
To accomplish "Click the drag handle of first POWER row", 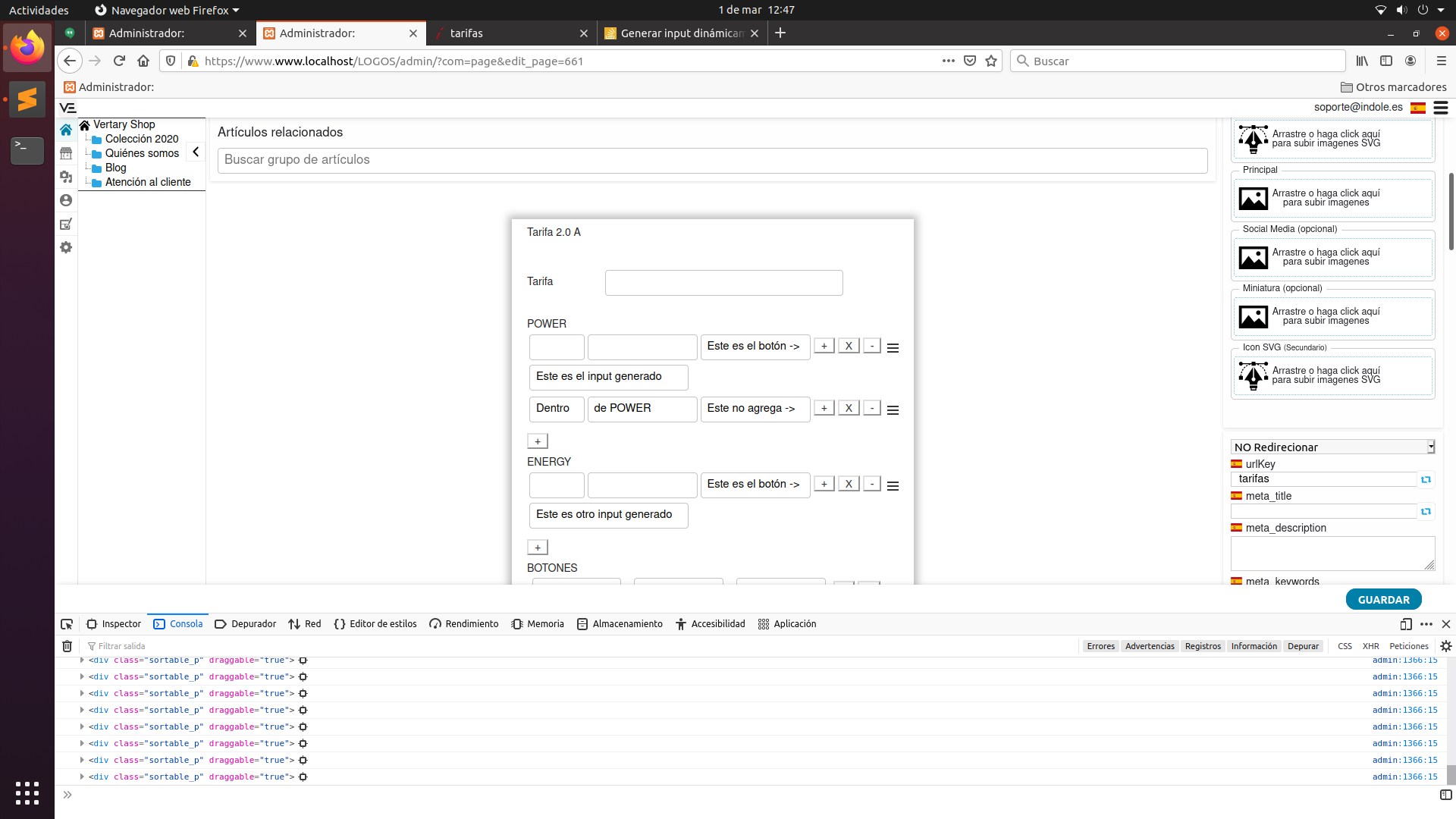I will click(893, 347).
